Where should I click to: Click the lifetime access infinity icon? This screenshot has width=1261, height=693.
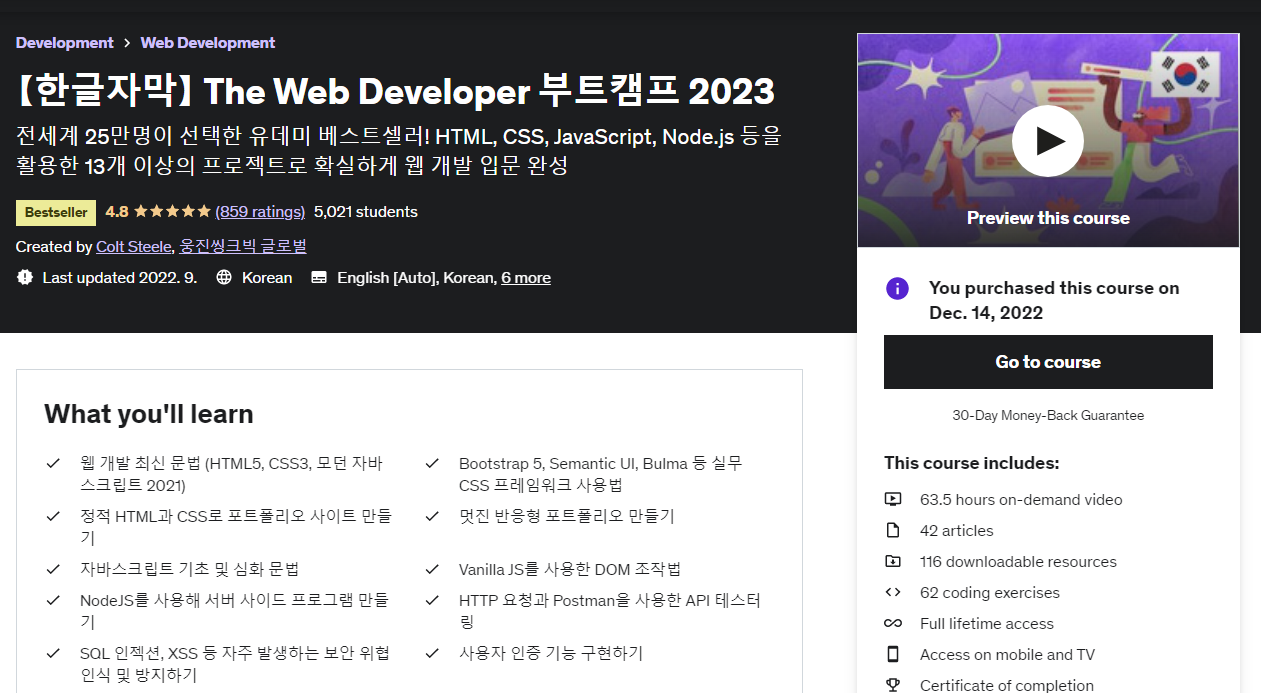tap(893, 623)
